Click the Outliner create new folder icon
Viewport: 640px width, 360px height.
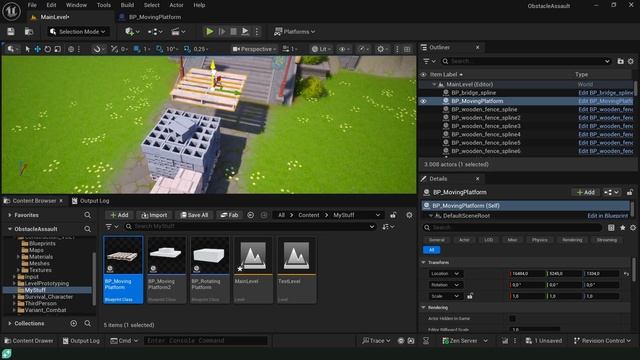tap(620, 61)
